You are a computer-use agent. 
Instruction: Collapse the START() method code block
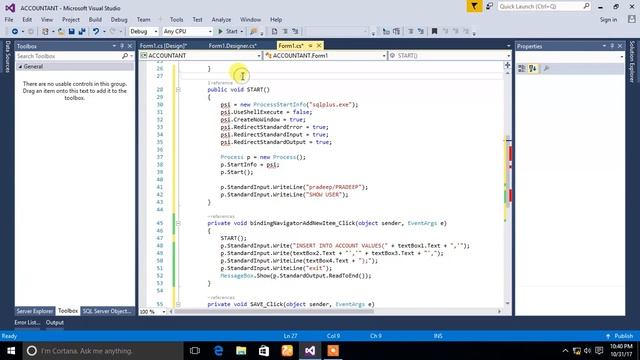[178, 89]
